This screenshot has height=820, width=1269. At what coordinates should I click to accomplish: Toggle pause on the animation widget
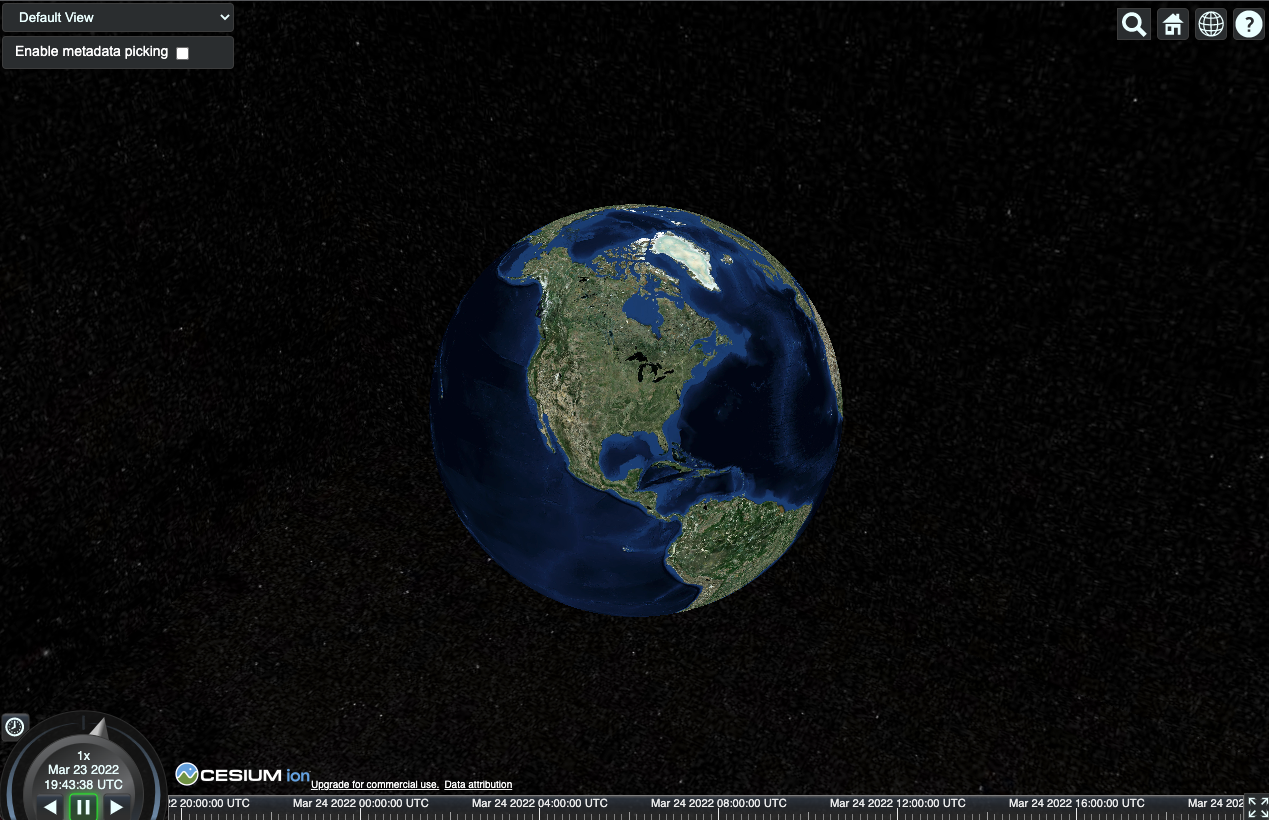[x=83, y=807]
